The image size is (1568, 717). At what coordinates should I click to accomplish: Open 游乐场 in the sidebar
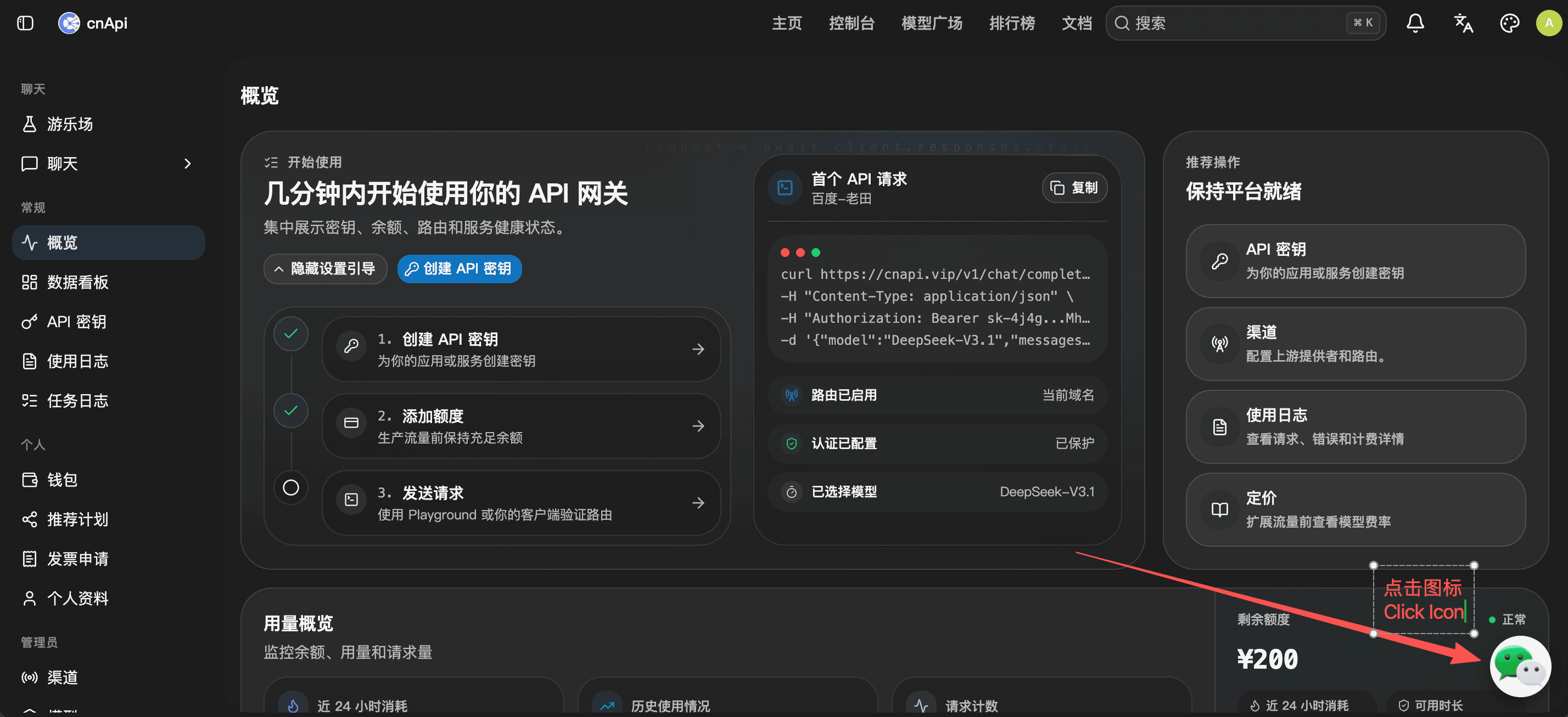click(x=108, y=124)
